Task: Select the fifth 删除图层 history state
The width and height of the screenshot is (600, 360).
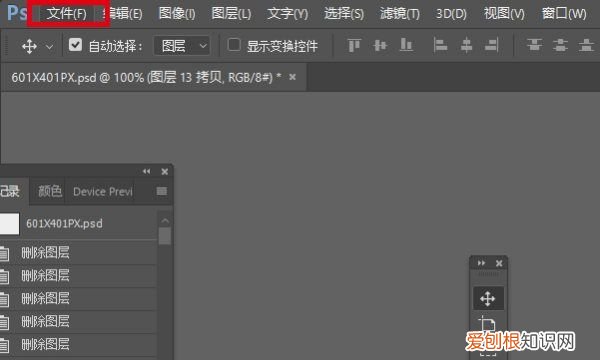Action: [x=78, y=345]
